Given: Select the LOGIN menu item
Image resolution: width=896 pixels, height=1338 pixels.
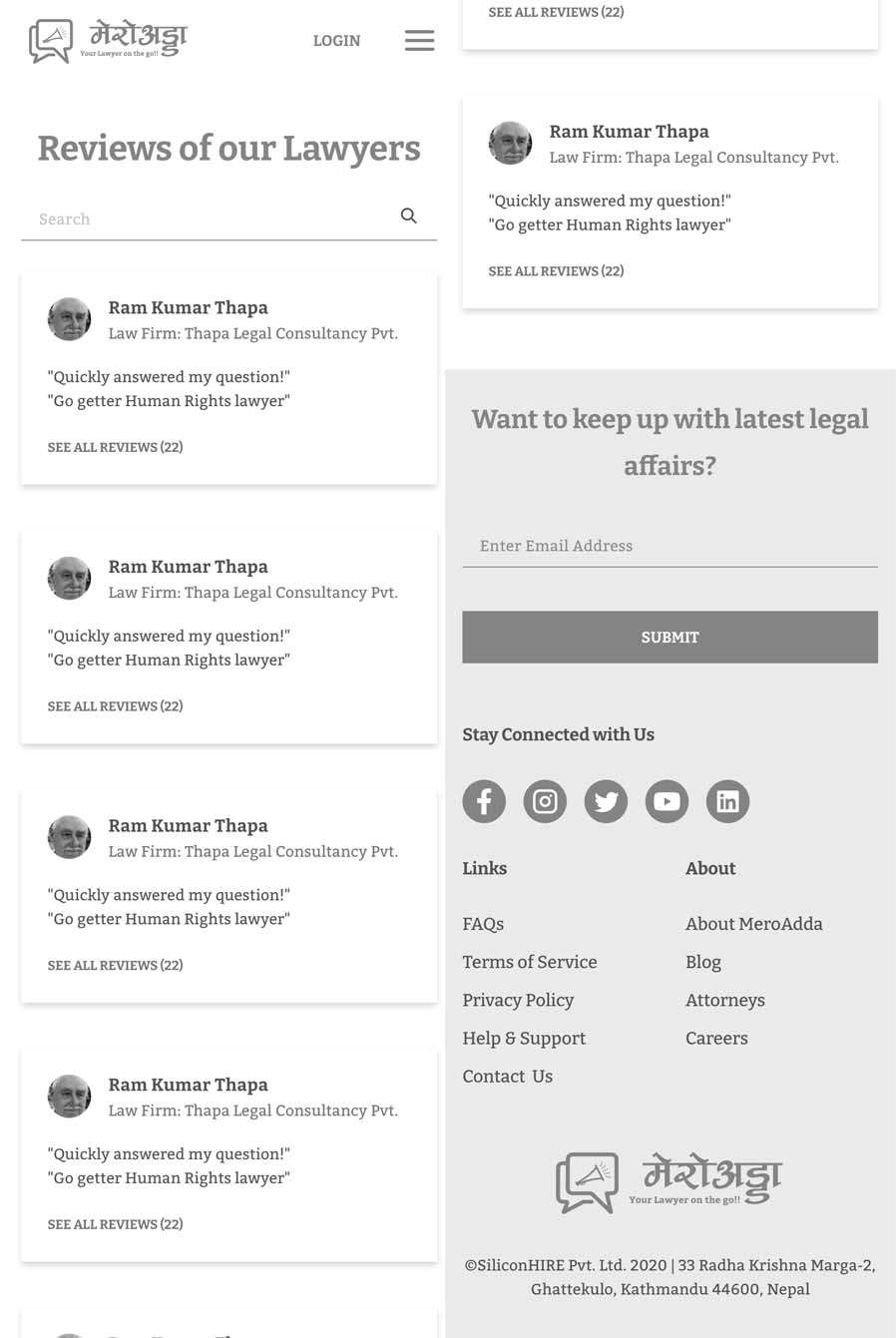Looking at the screenshot, I should coord(336,41).
